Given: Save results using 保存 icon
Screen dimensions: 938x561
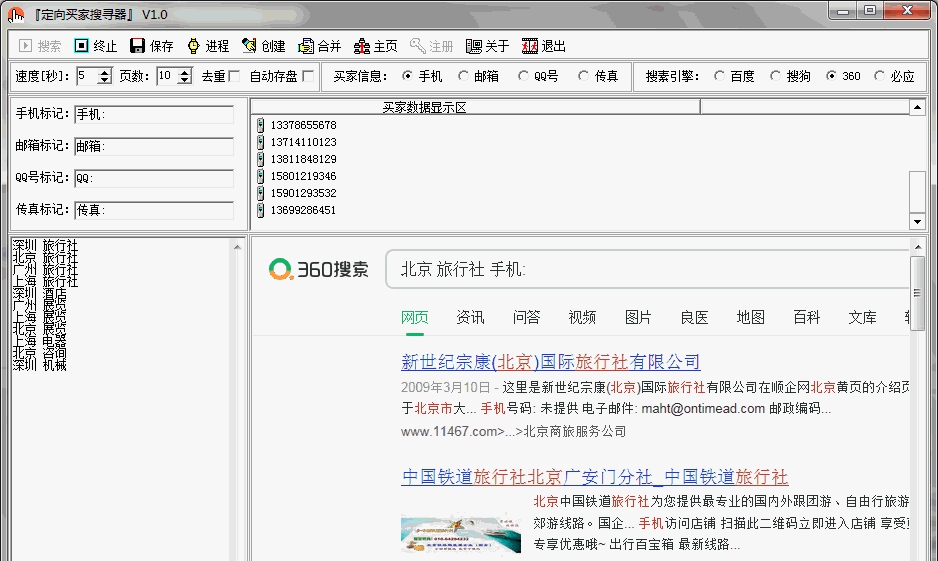Looking at the screenshot, I should coord(138,46).
